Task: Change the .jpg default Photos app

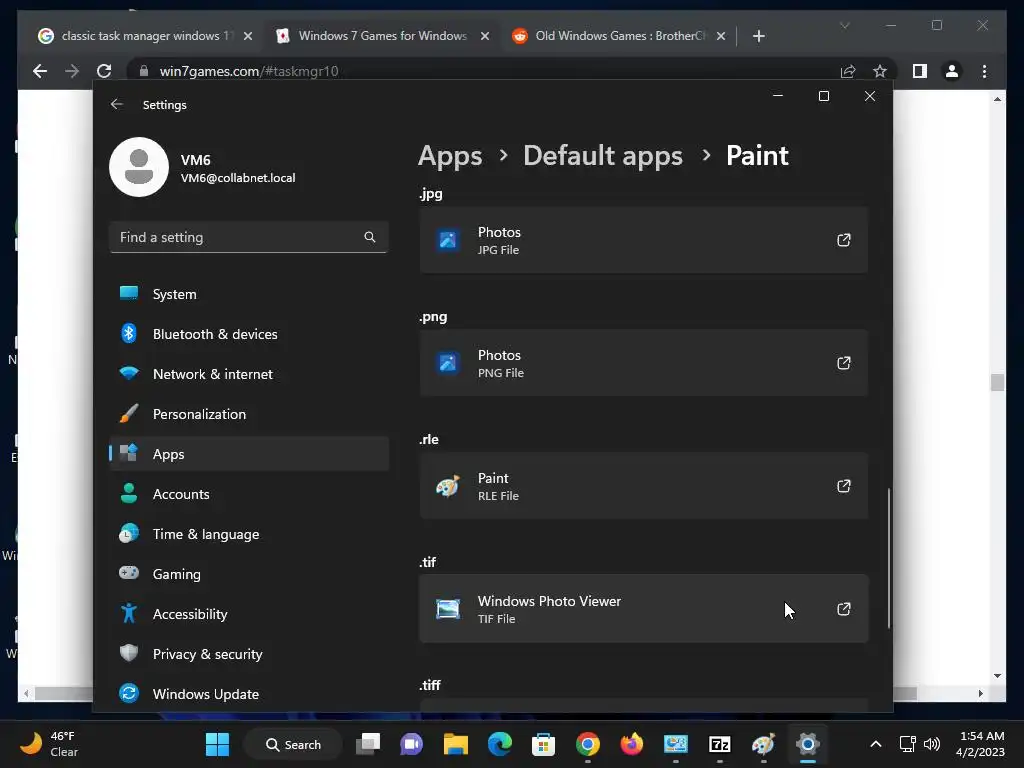Action: click(x=644, y=240)
